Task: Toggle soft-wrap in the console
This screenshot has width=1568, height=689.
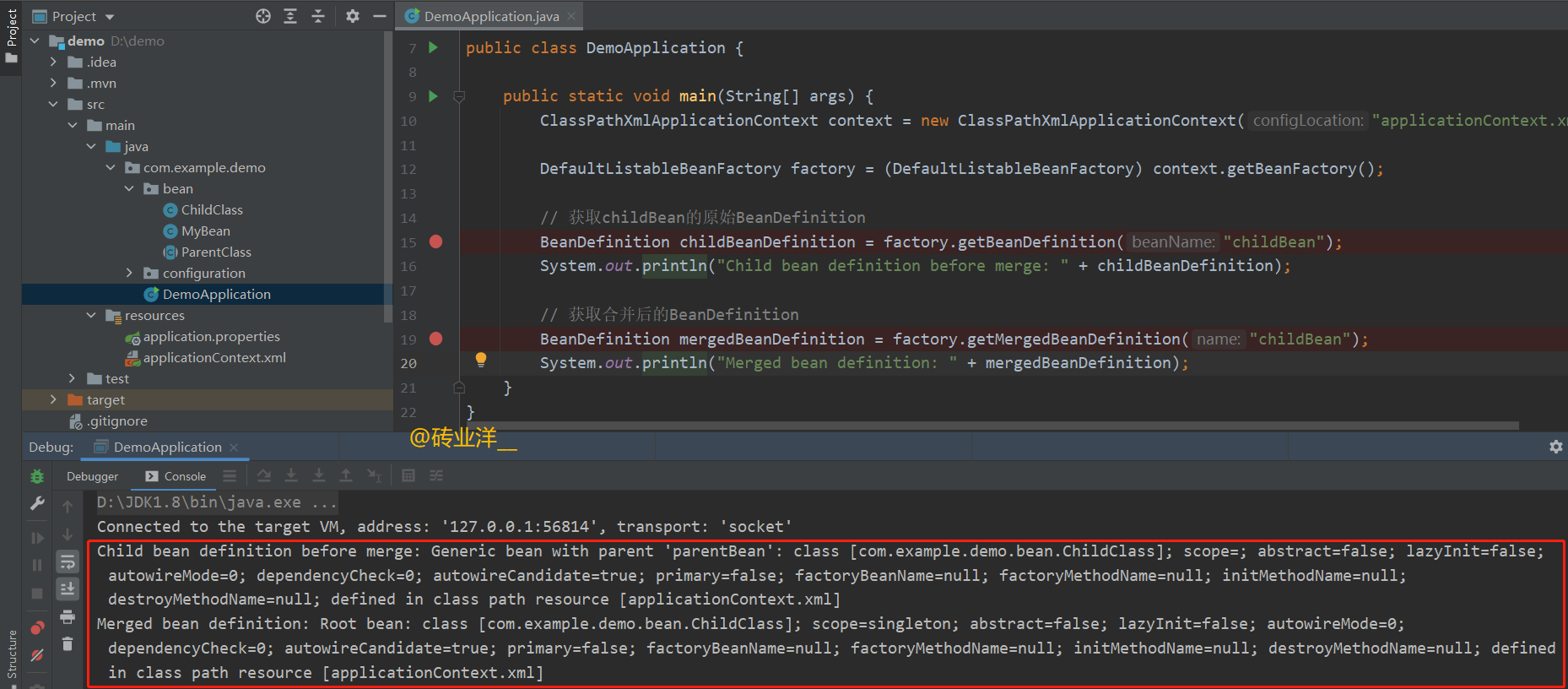Action: coord(68,562)
